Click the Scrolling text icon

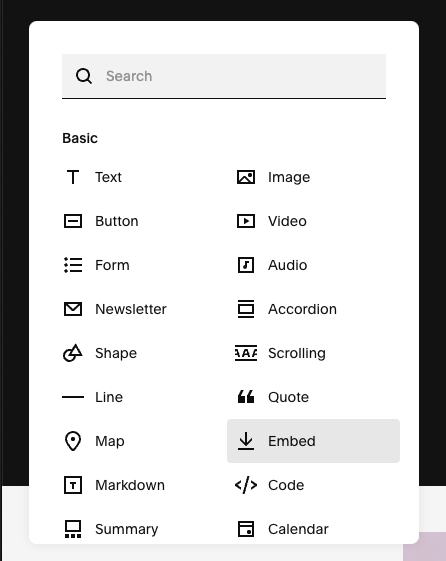pos(246,353)
